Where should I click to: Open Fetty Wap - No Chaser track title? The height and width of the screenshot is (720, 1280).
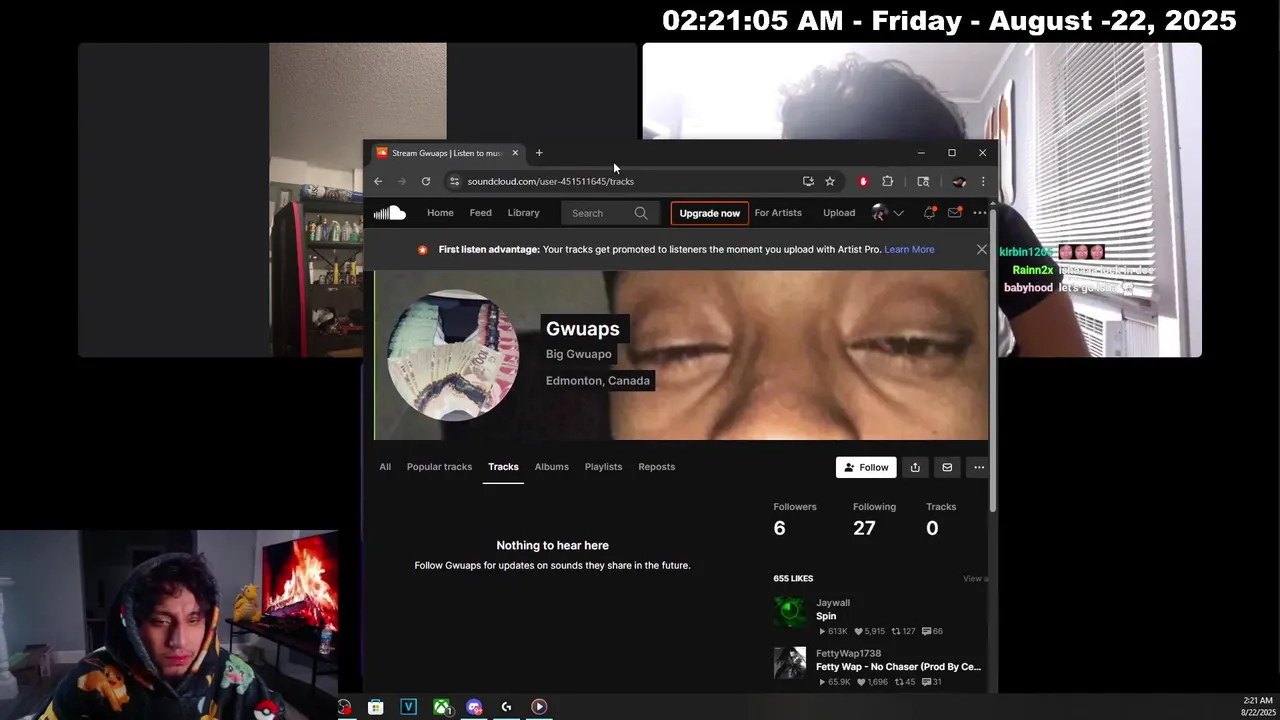coord(898,667)
